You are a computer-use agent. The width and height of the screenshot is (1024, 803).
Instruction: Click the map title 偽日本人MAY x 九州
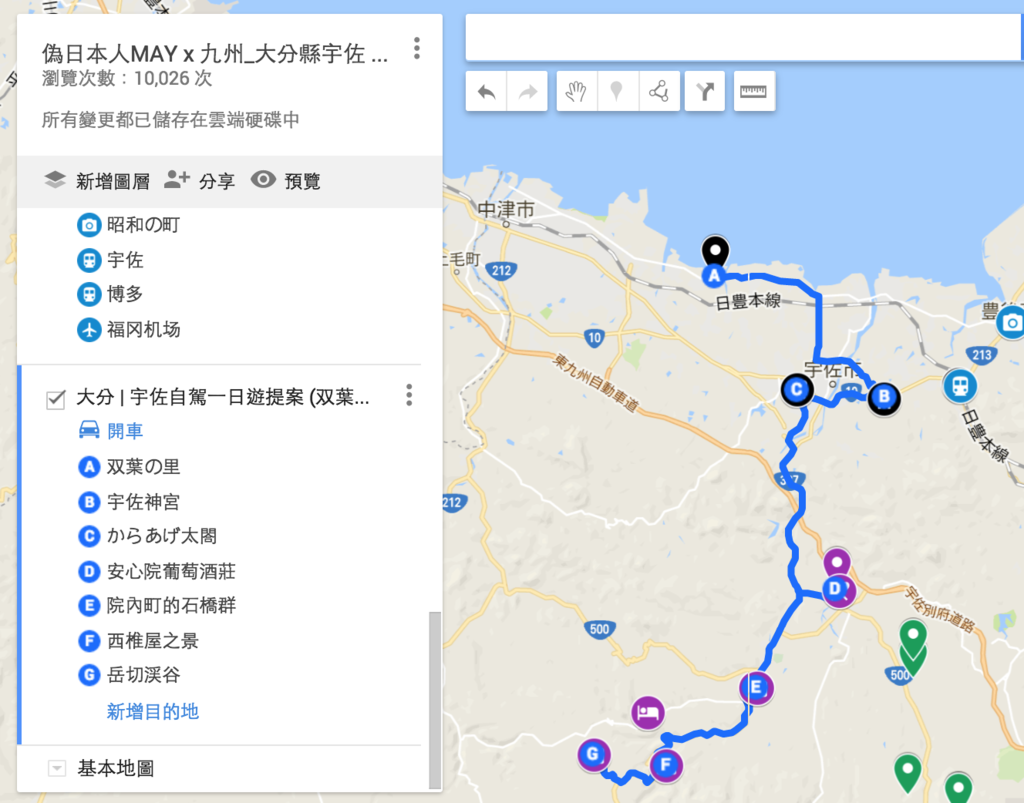point(215,54)
